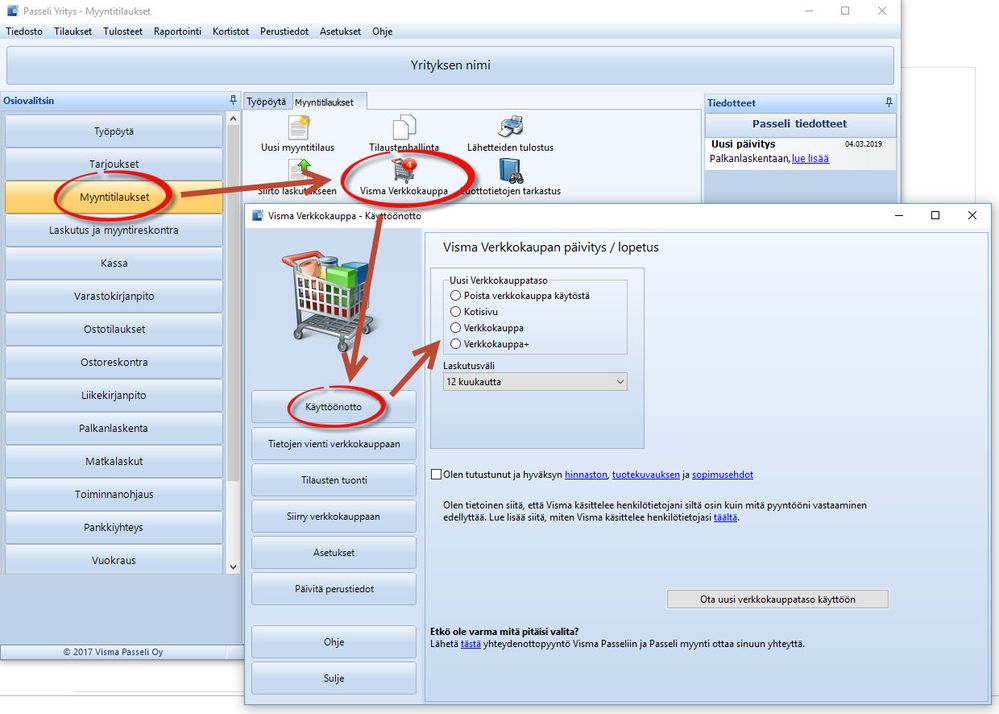Click Visma Verkkokauppa dialog title icon
Screen dimensions: 999x714
click(257, 215)
